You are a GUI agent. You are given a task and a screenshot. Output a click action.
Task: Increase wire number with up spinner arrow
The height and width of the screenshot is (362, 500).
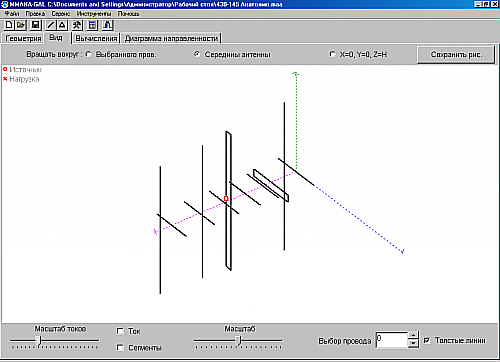(x=413, y=335)
